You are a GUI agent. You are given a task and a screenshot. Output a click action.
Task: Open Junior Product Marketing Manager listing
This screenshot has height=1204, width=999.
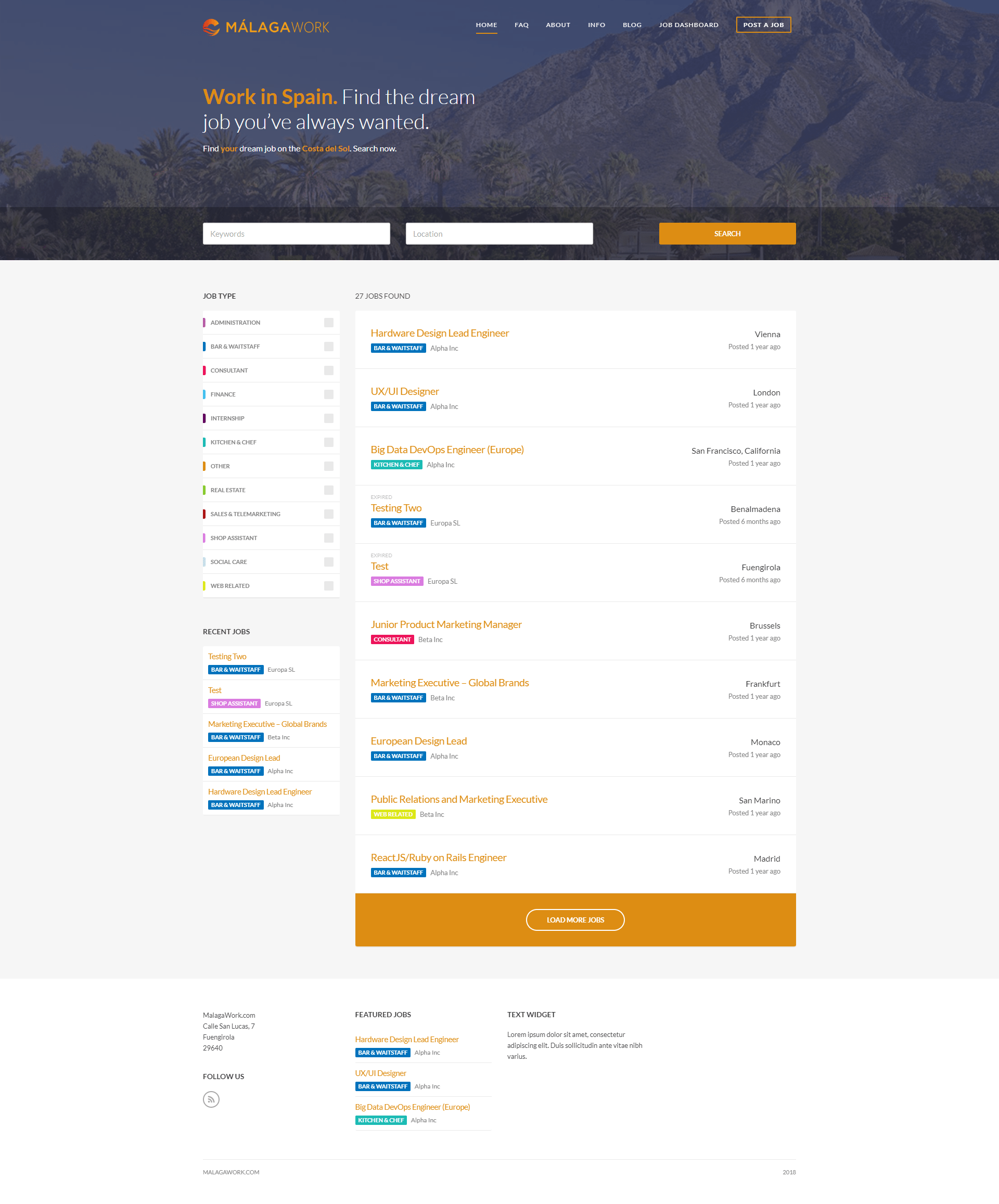pos(446,624)
